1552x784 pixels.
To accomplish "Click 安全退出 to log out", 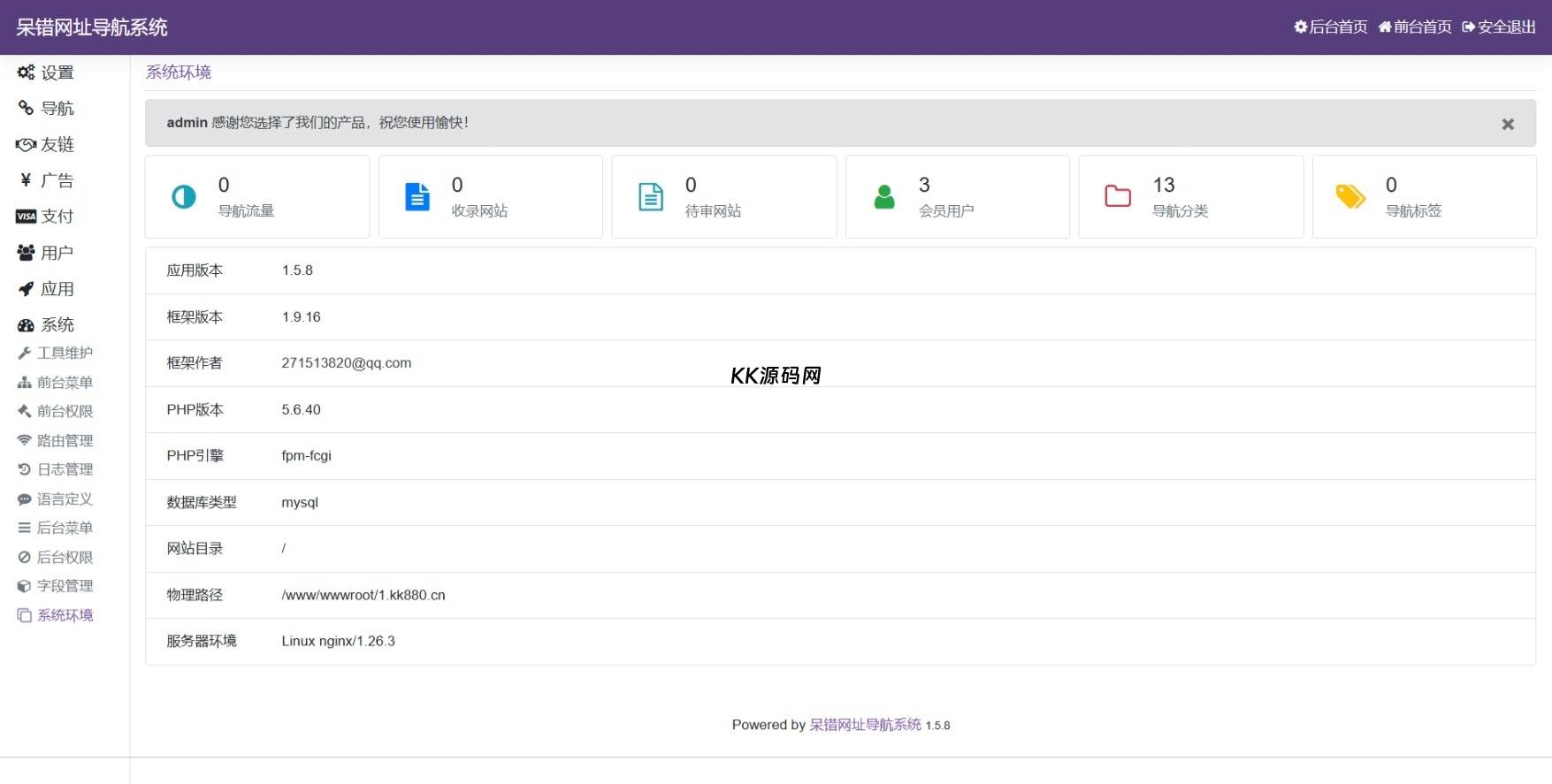I will click(x=1499, y=27).
